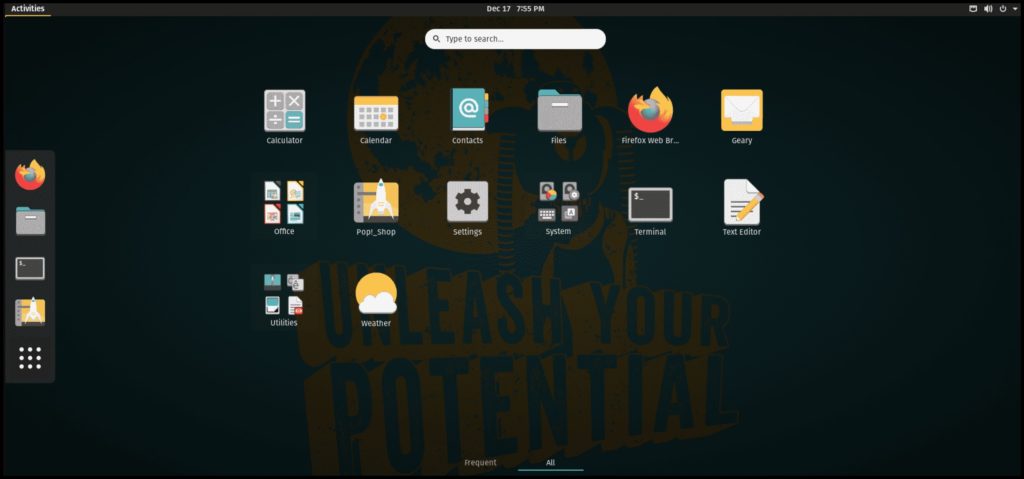Click the volume icon in top bar
The width and height of the screenshot is (1024, 479).
[988, 8]
